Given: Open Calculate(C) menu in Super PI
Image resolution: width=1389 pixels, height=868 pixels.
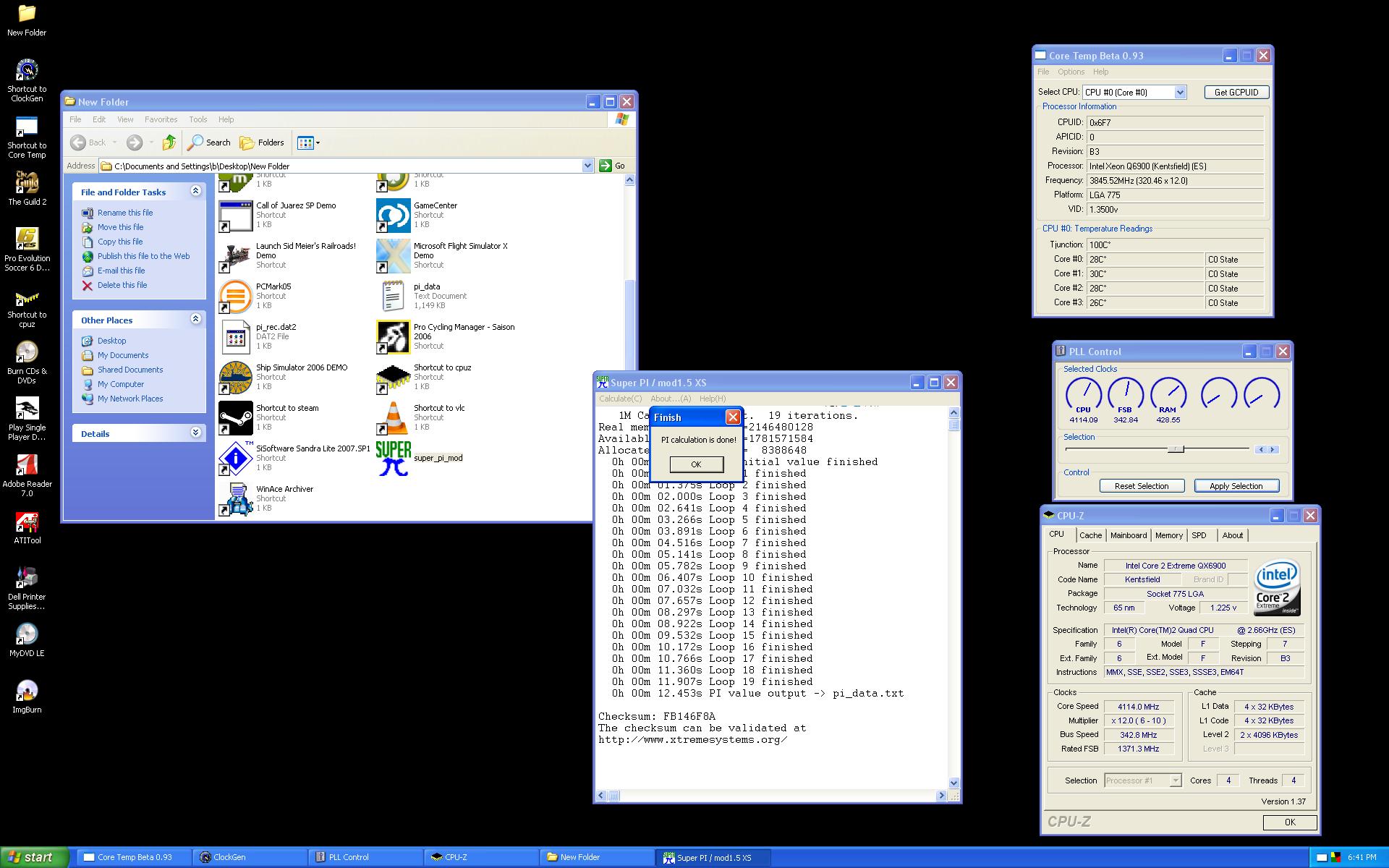Looking at the screenshot, I should (x=620, y=399).
